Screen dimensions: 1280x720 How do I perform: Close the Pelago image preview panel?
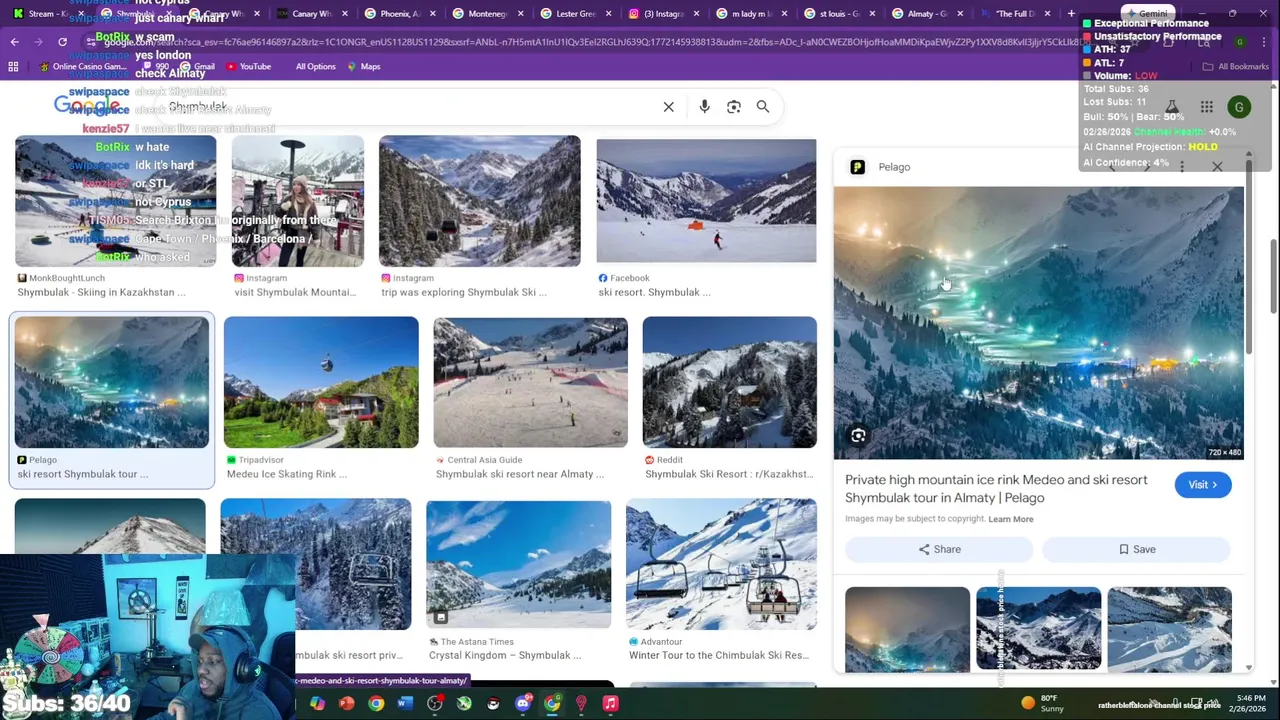1217,167
